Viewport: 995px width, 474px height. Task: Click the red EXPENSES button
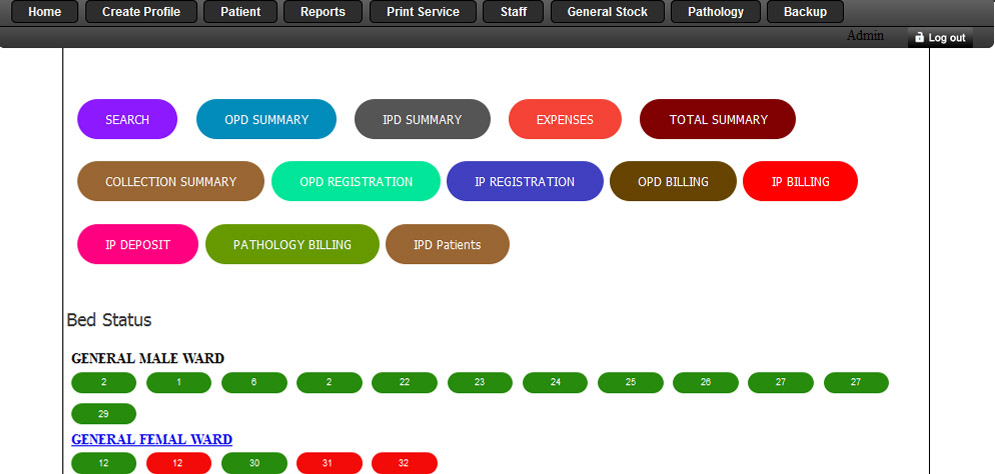[564, 119]
